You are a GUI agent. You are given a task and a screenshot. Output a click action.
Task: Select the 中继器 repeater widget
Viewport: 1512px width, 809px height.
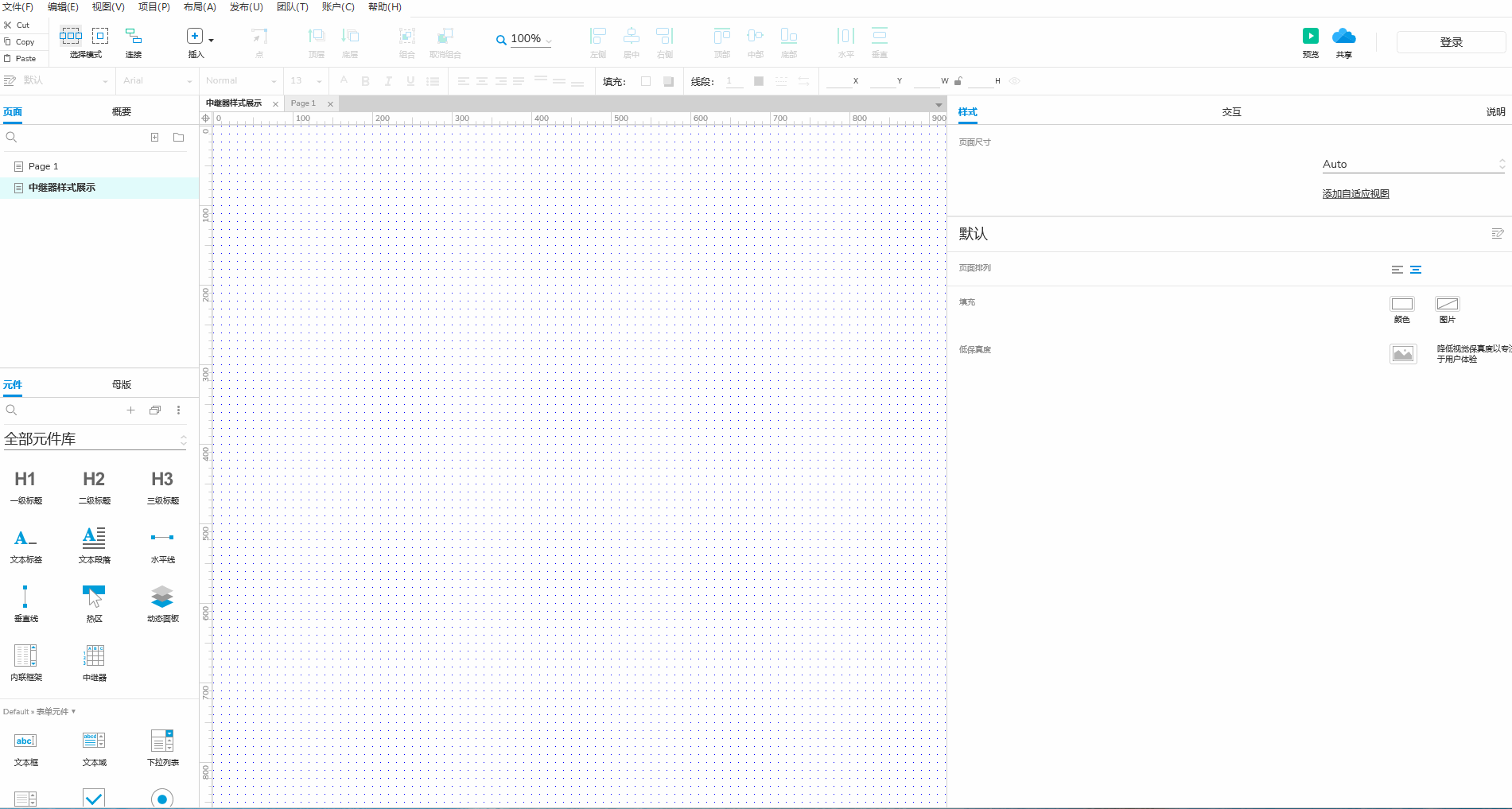click(x=94, y=663)
